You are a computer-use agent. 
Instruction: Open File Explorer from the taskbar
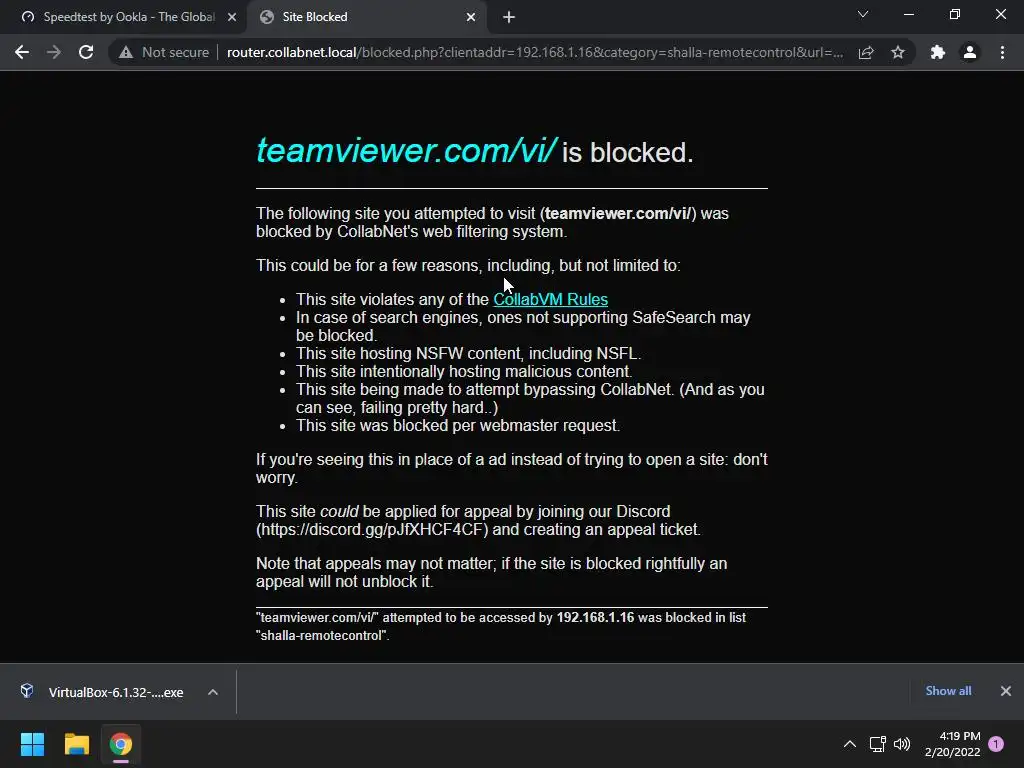click(76, 744)
